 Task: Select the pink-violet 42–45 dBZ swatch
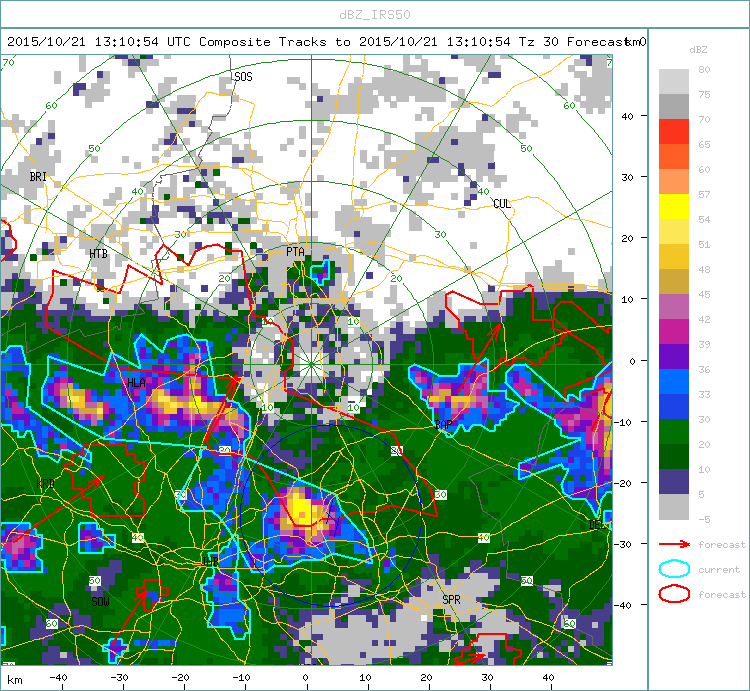pyautogui.click(x=673, y=307)
